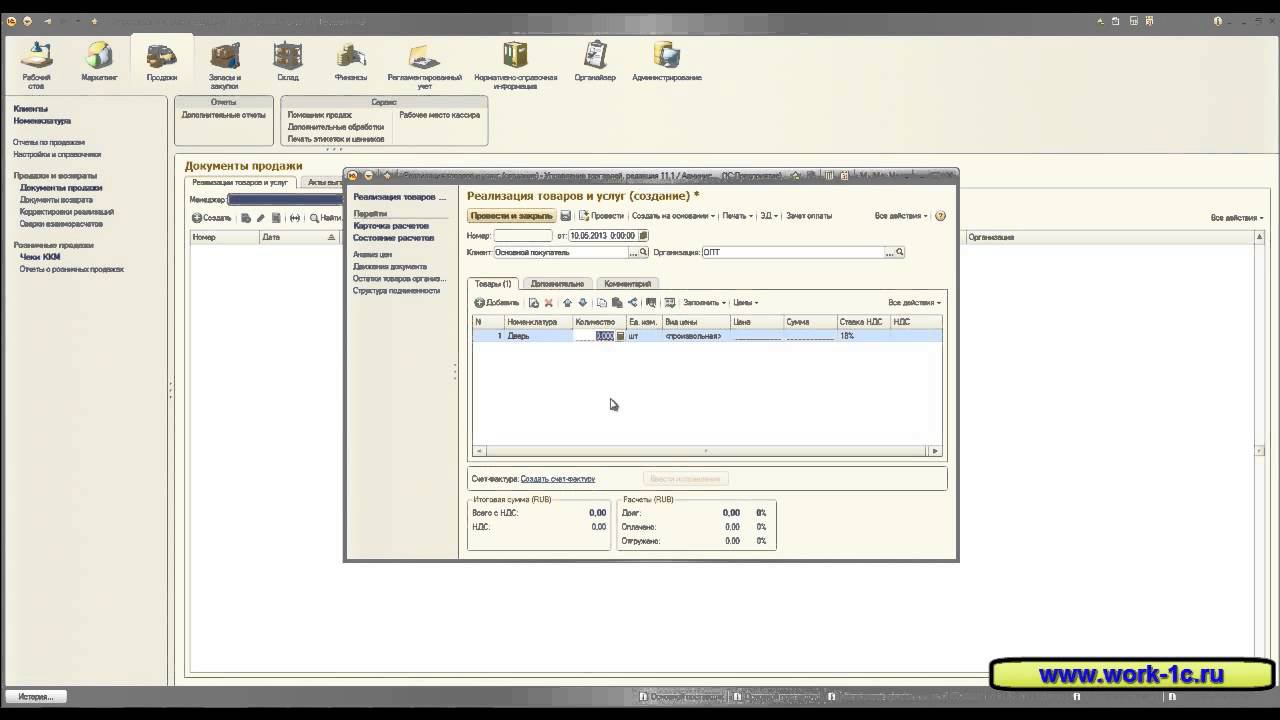
Task: Open Нормативно-справочная информация section
Action: pos(515,65)
